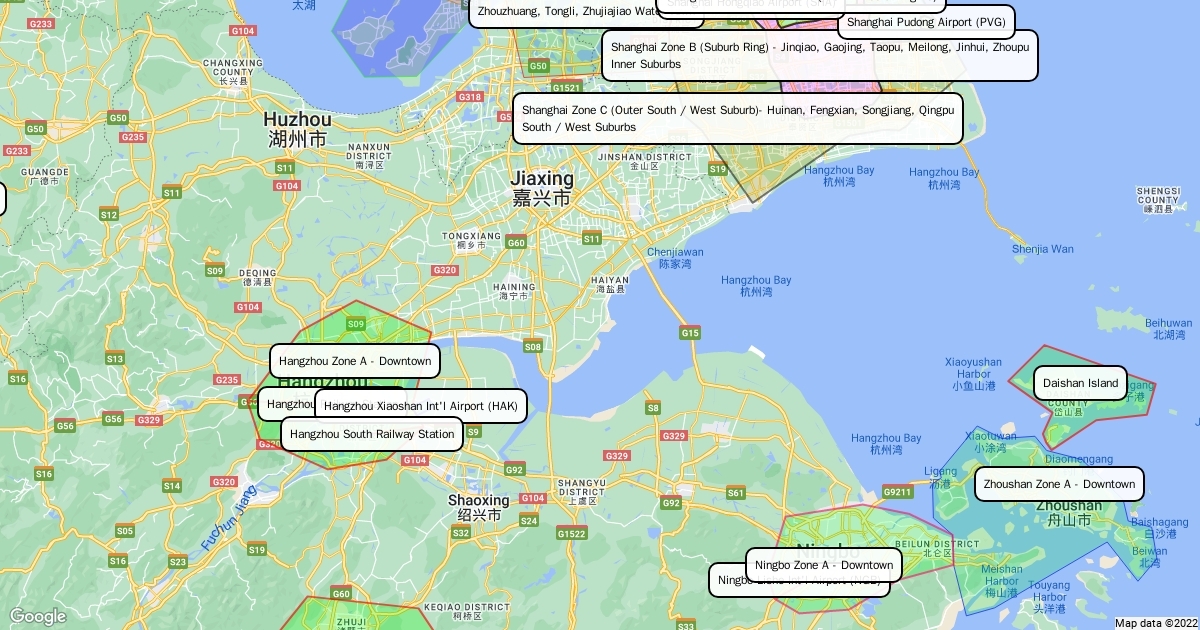The height and width of the screenshot is (630, 1200).
Task: Select the Ningbo Zone A - Downtown label
Action: [x=824, y=565]
